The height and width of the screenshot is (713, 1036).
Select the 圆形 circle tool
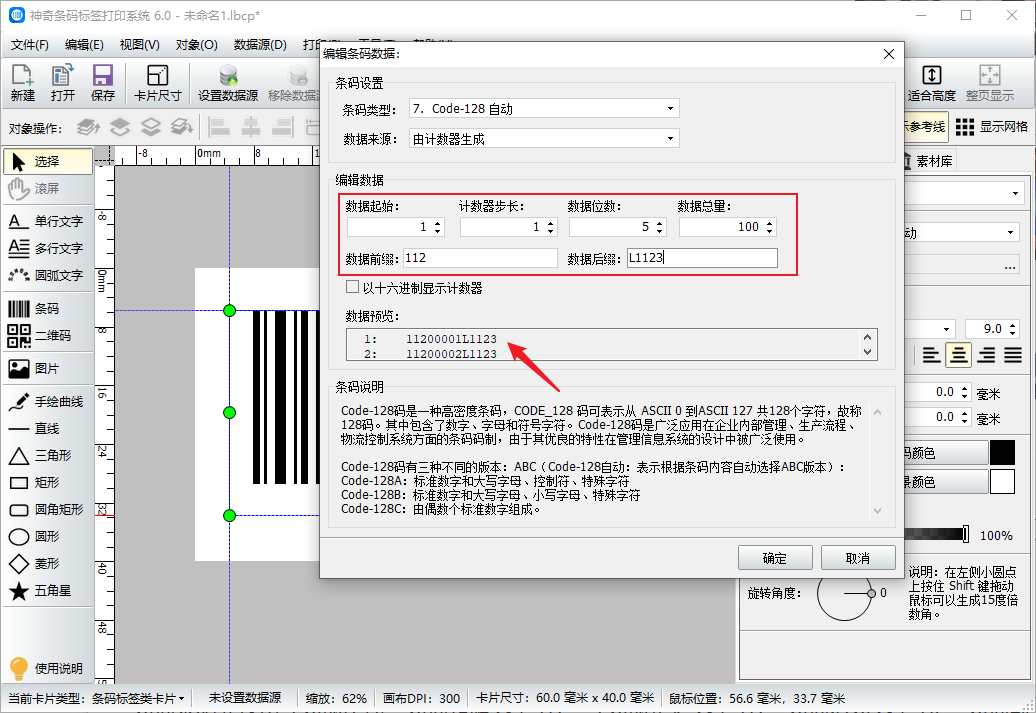pyautogui.click(x=48, y=537)
